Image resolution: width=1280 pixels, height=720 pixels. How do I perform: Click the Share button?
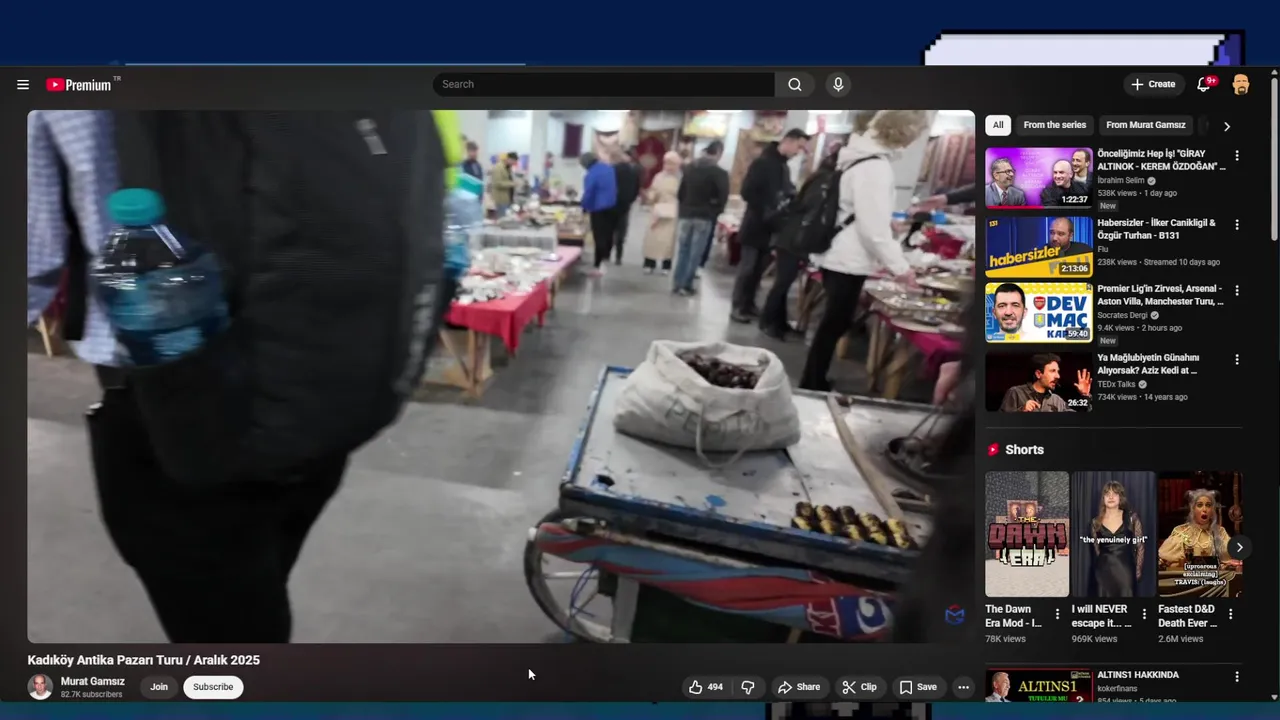pyautogui.click(x=799, y=687)
